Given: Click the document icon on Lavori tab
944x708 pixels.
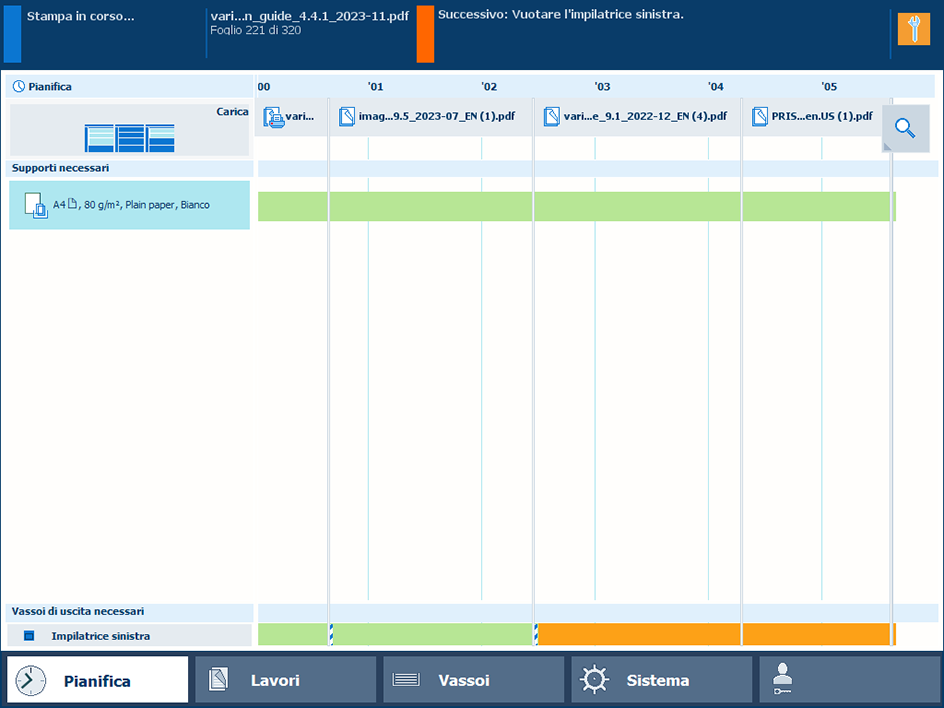Looking at the screenshot, I should [x=218, y=680].
